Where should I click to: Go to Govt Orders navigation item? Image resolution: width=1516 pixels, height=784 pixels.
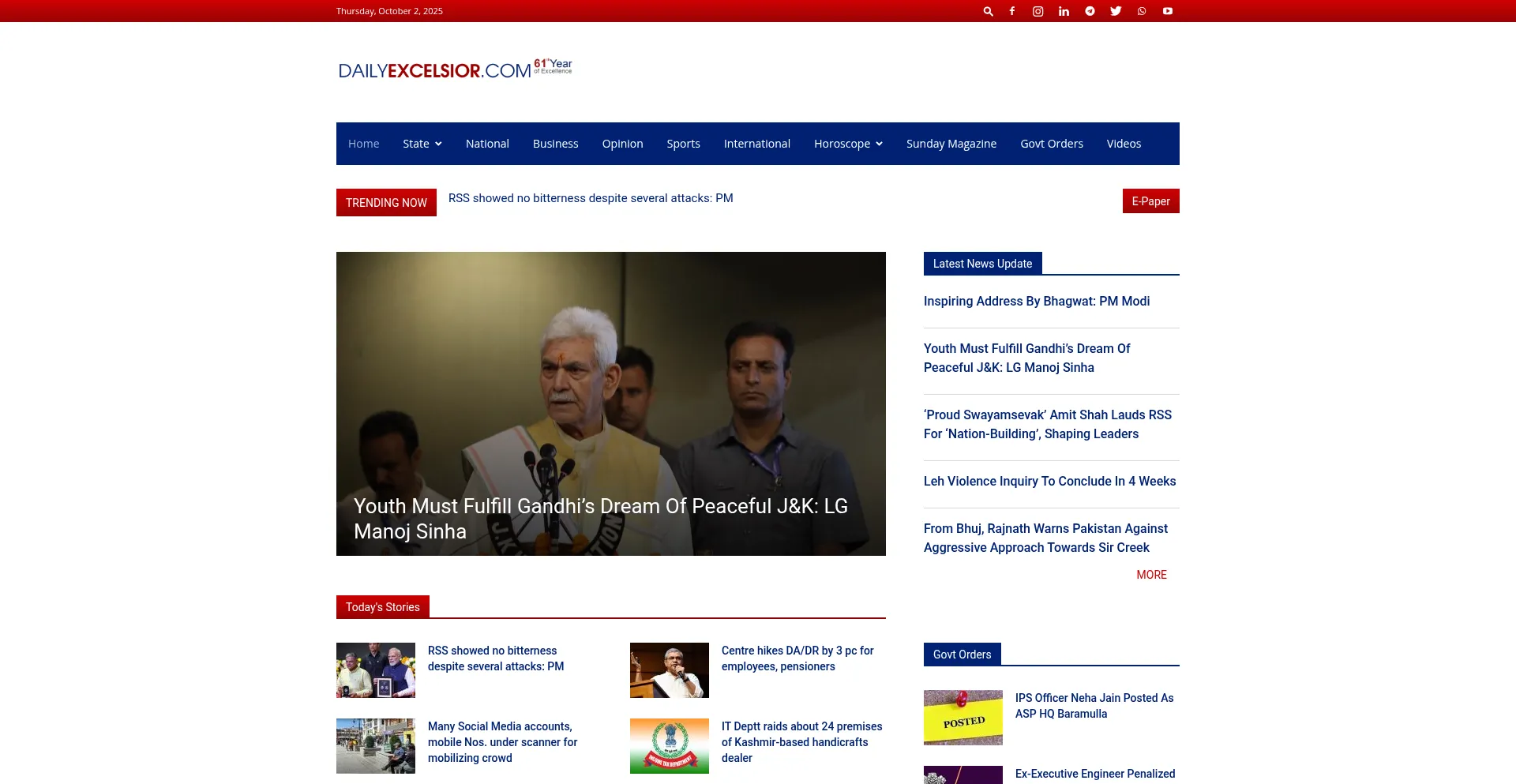[1051, 144]
